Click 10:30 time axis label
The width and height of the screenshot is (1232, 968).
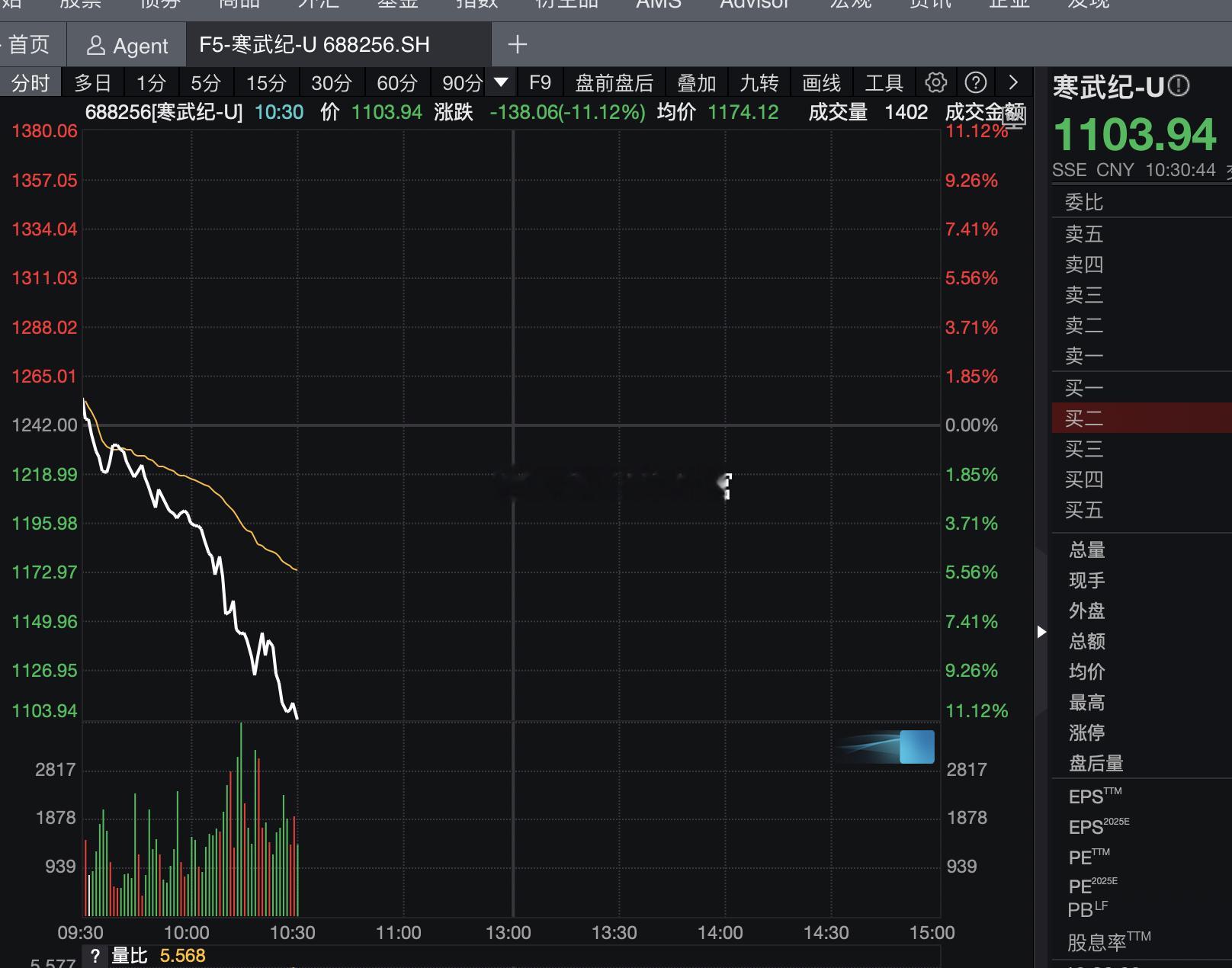293,933
